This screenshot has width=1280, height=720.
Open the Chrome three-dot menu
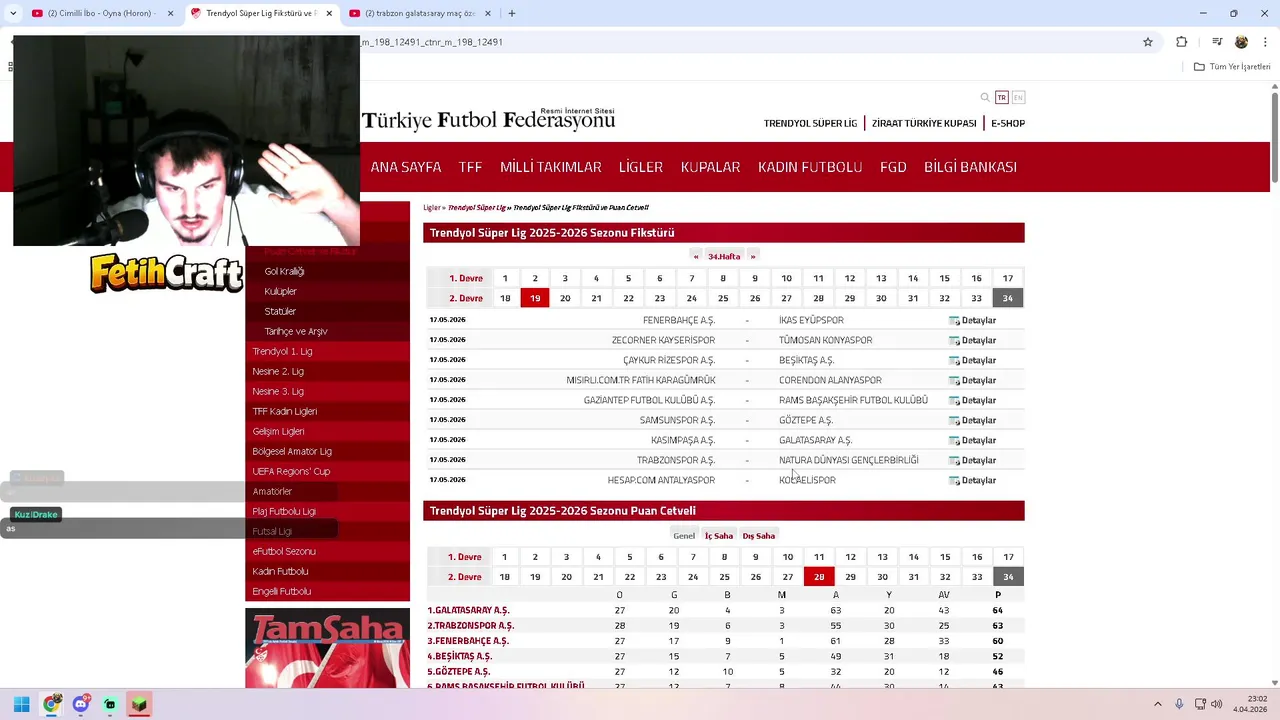point(1264,42)
